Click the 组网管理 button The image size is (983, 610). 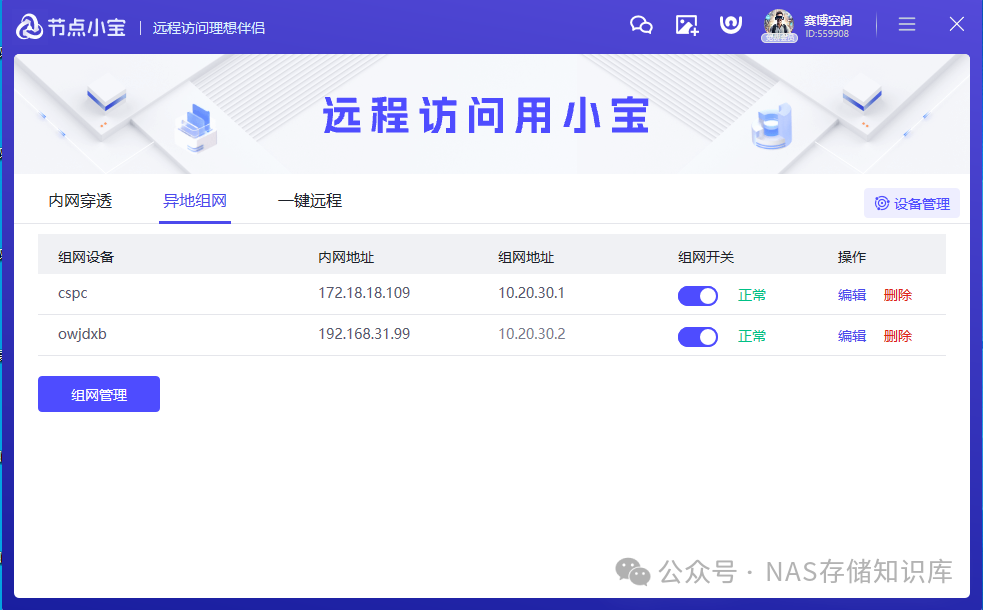coord(99,394)
